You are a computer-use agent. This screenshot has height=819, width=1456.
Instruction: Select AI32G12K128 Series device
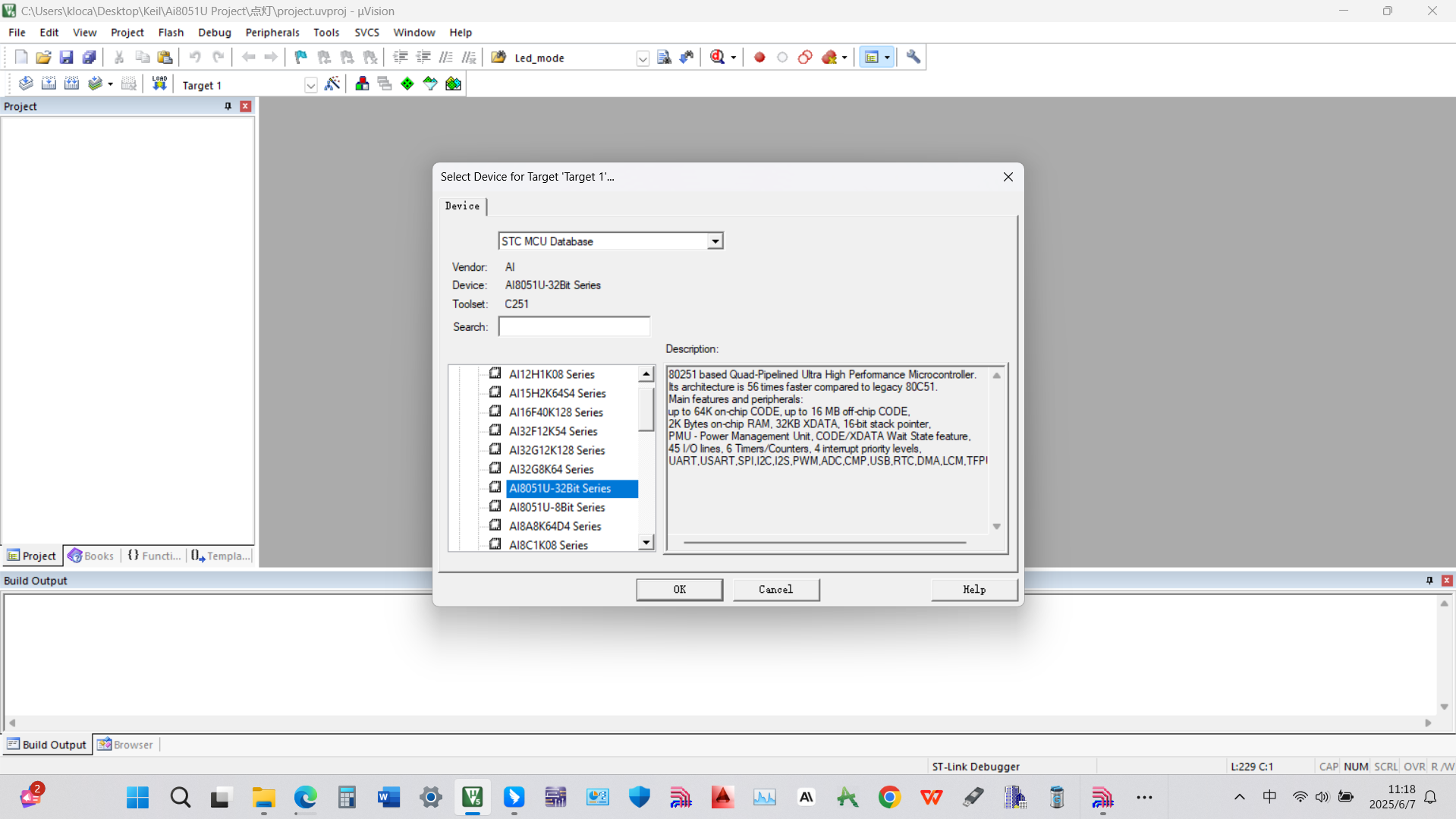[x=557, y=450]
